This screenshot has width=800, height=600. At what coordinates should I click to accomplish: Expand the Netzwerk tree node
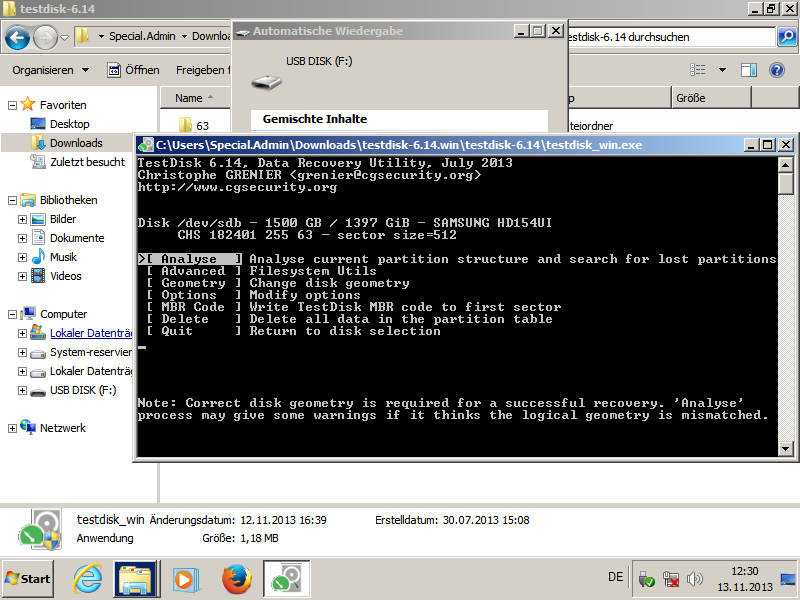coord(12,428)
